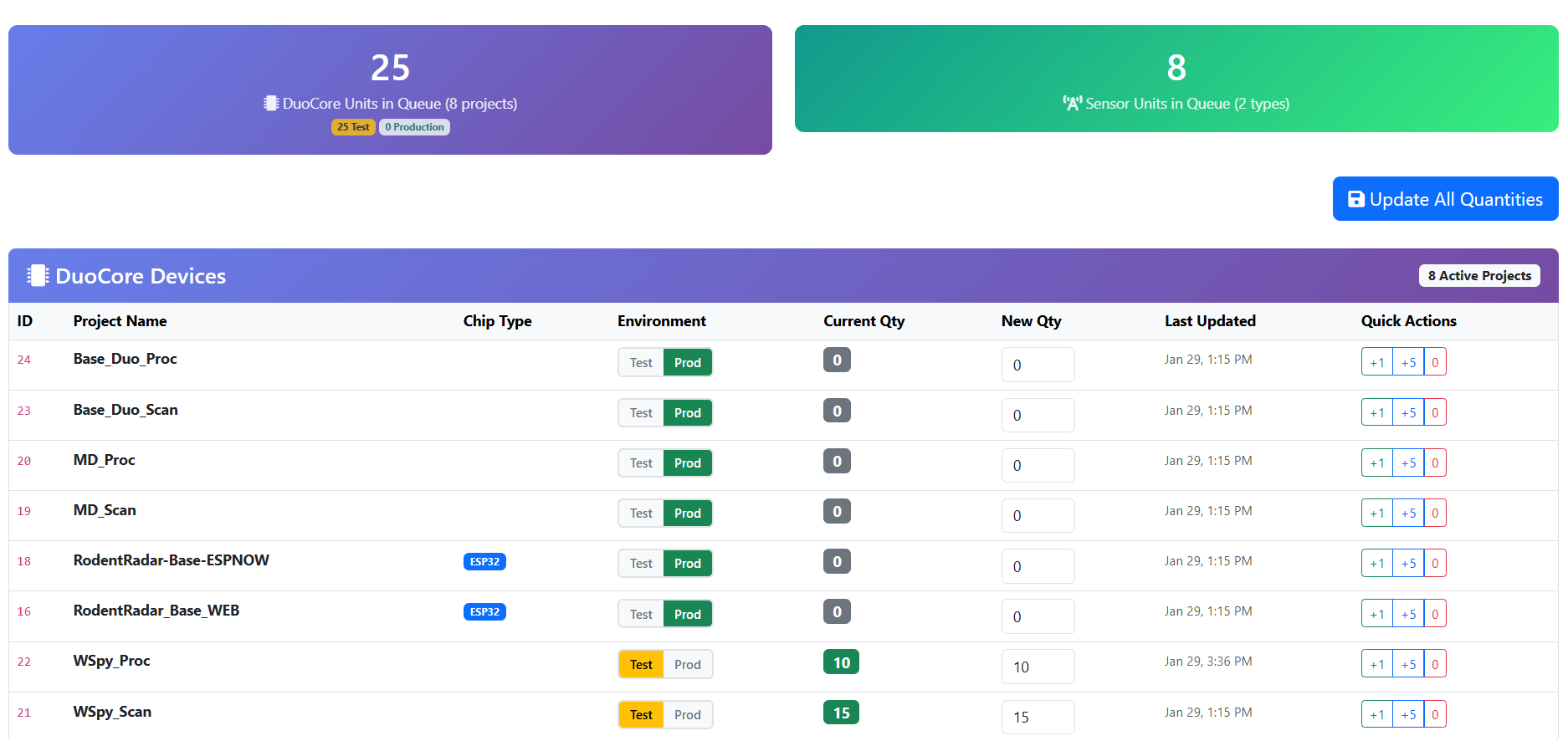1568x741 pixels.
Task: Add +1 to Base_Duo_Scan quantity
Action: click(1376, 413)
